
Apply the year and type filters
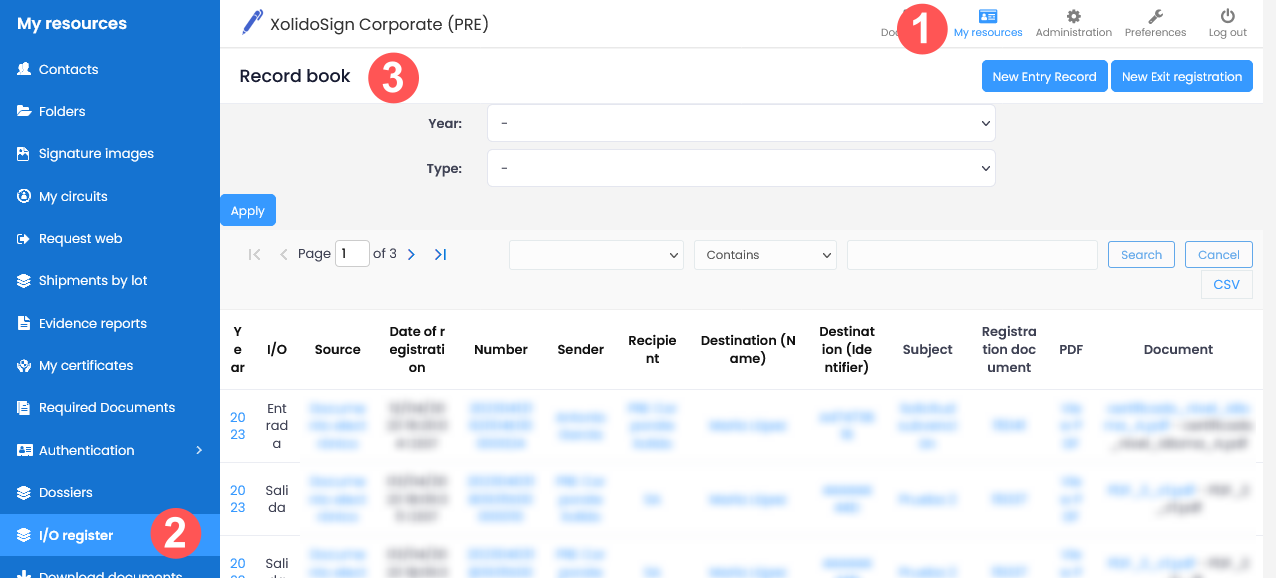point(248,210)
